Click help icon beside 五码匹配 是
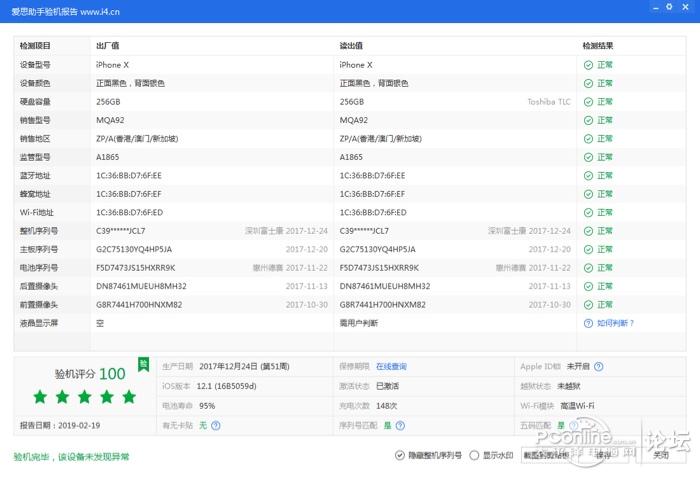This screenshot has width=700, height=477. click(x=574, y=426)
